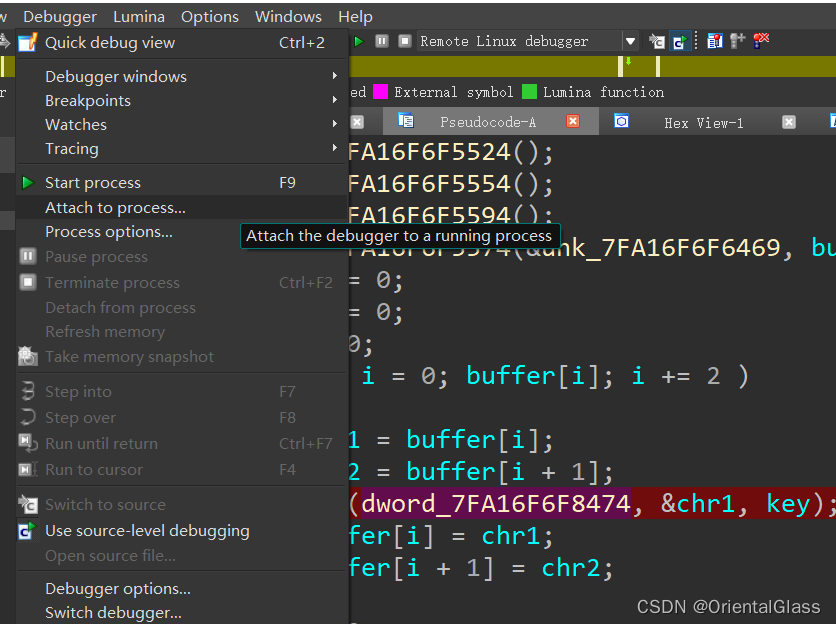Open the Options menu
The width and height of the screenshot is (836, 624).
[210, 17]
